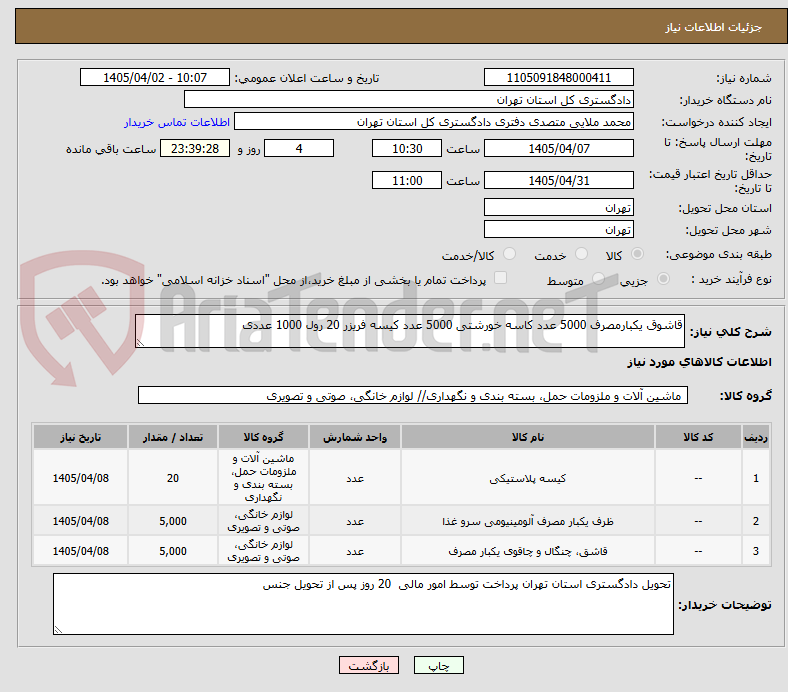Click the response deadline date field 1405/04/07

(558, 148)
